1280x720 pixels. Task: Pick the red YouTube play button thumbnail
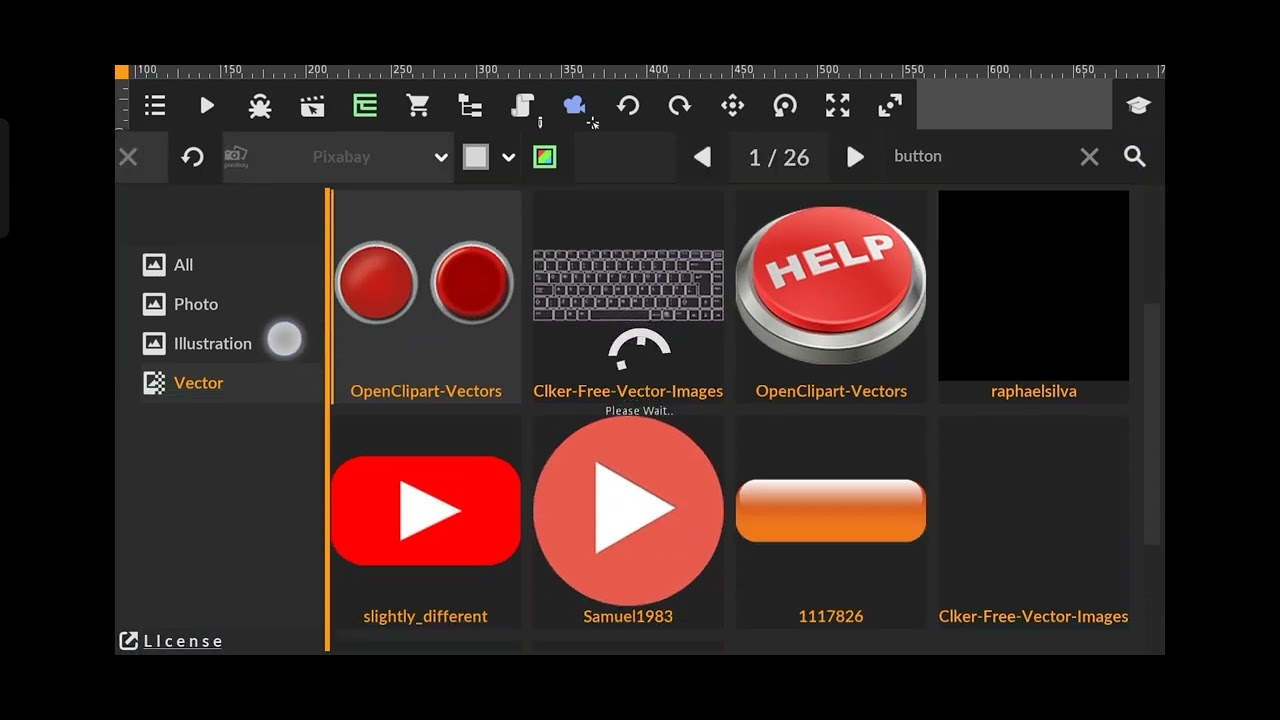coord(425,511)
